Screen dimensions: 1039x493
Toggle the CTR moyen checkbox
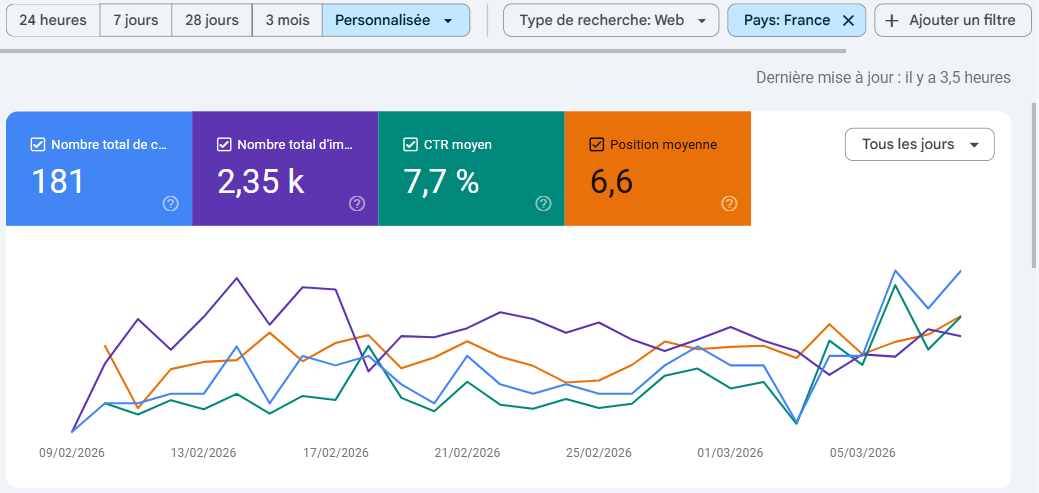410,144
